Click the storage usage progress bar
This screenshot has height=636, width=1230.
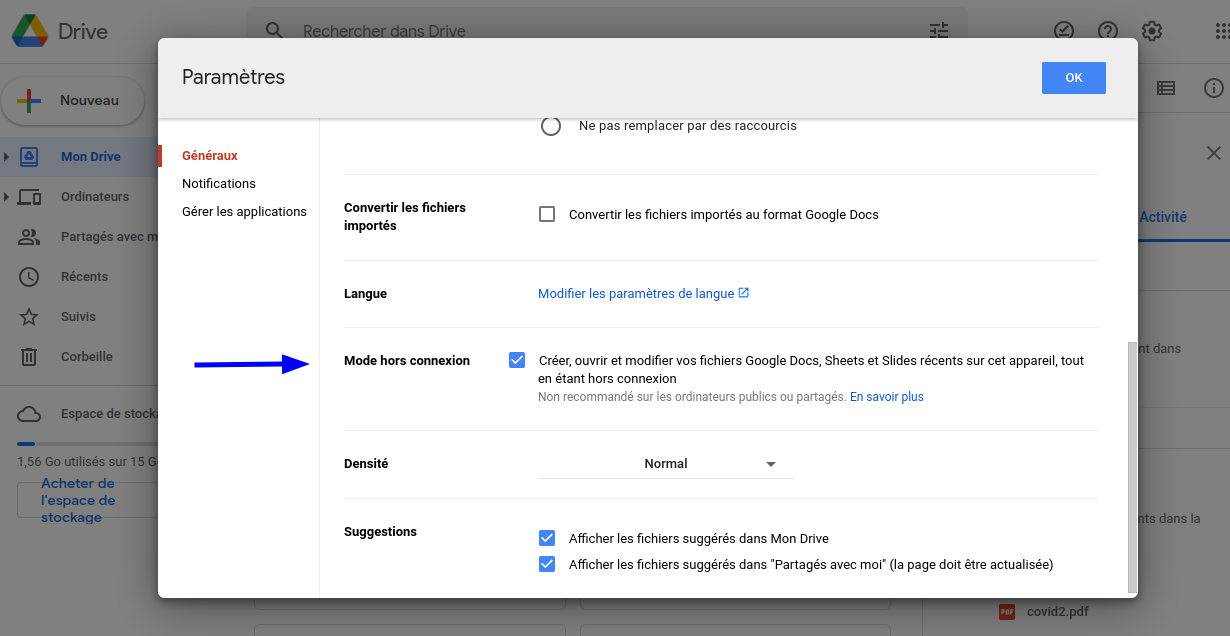pyautogui.click(x=88, y=444)
